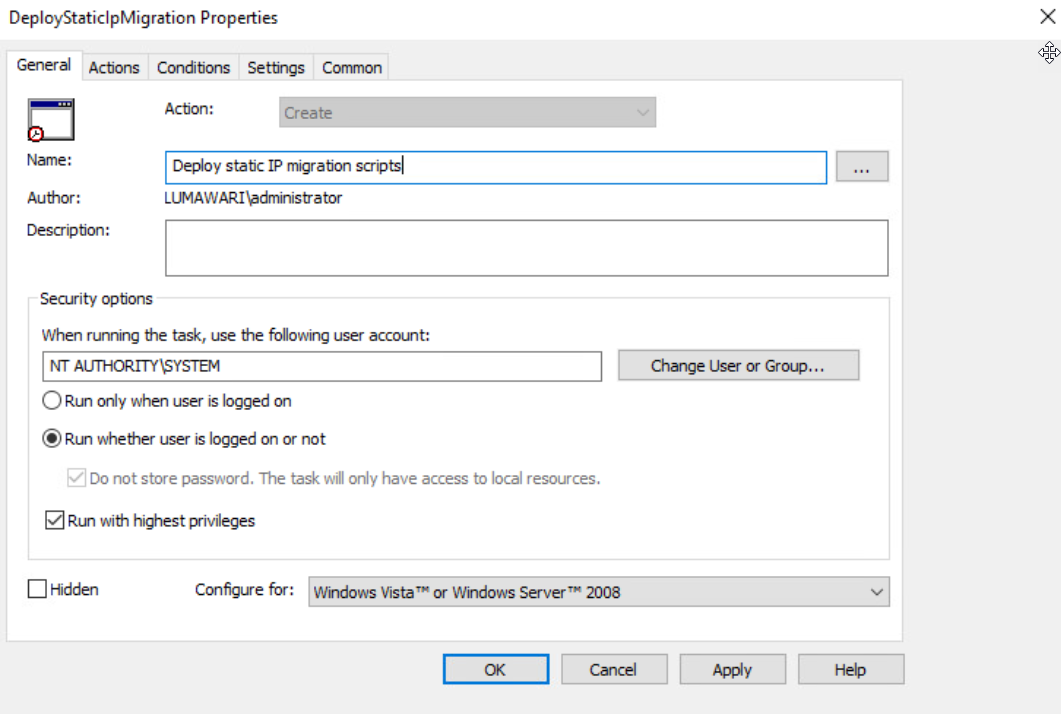The image size is (1061, 714).
Task: Click the ellipsis browse button beside Name
Action: 861,167
